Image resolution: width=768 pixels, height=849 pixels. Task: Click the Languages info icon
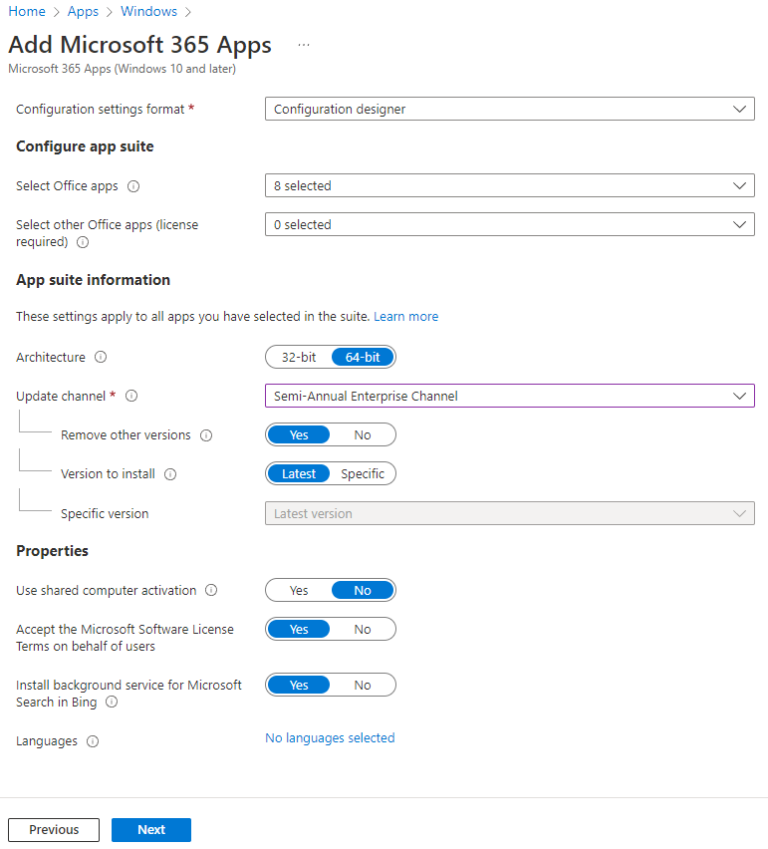coord(93,741)
